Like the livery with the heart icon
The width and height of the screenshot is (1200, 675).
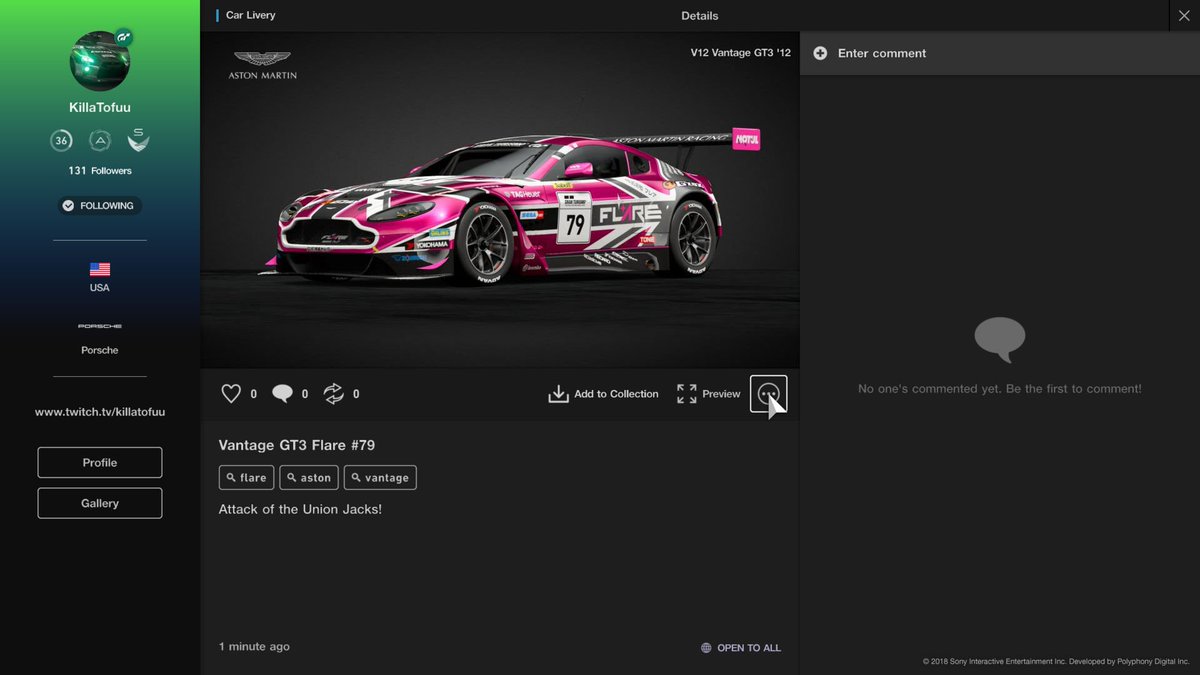231,394
